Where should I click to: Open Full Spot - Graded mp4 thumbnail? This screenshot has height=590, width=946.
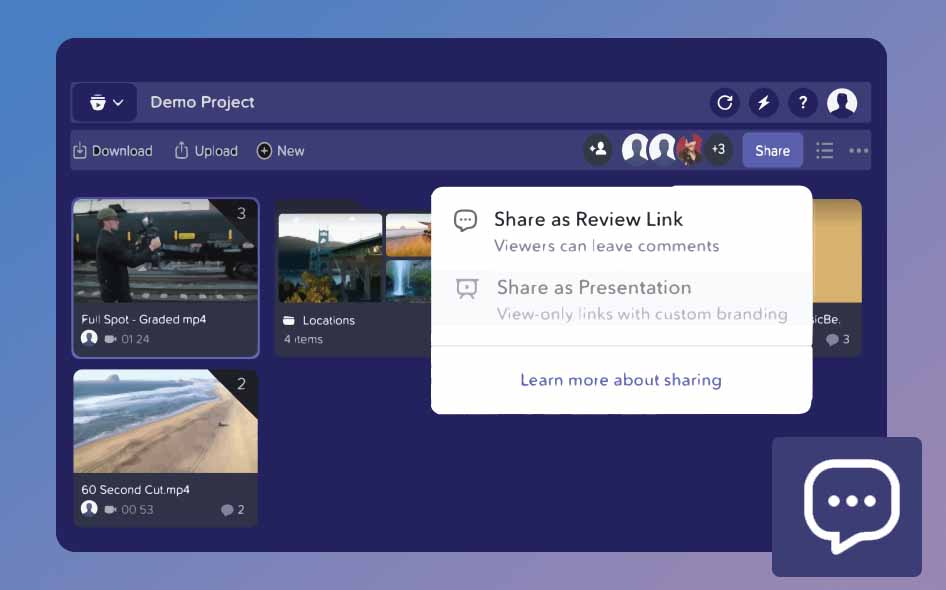(x=165, y=251)
